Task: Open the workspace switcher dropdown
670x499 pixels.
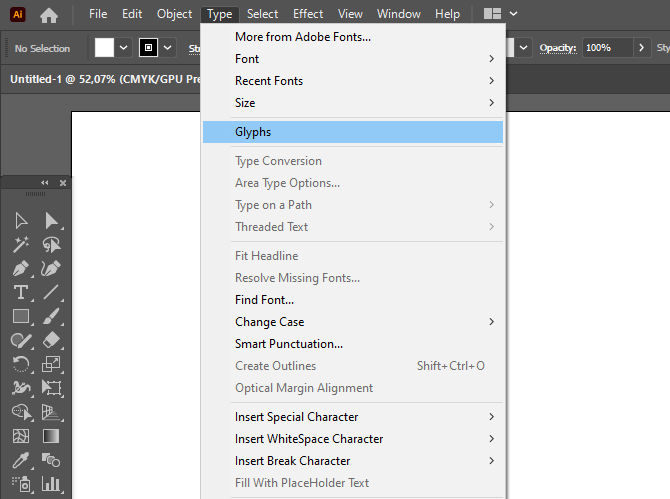Action: pyautogui.click(x=513, y=14)
